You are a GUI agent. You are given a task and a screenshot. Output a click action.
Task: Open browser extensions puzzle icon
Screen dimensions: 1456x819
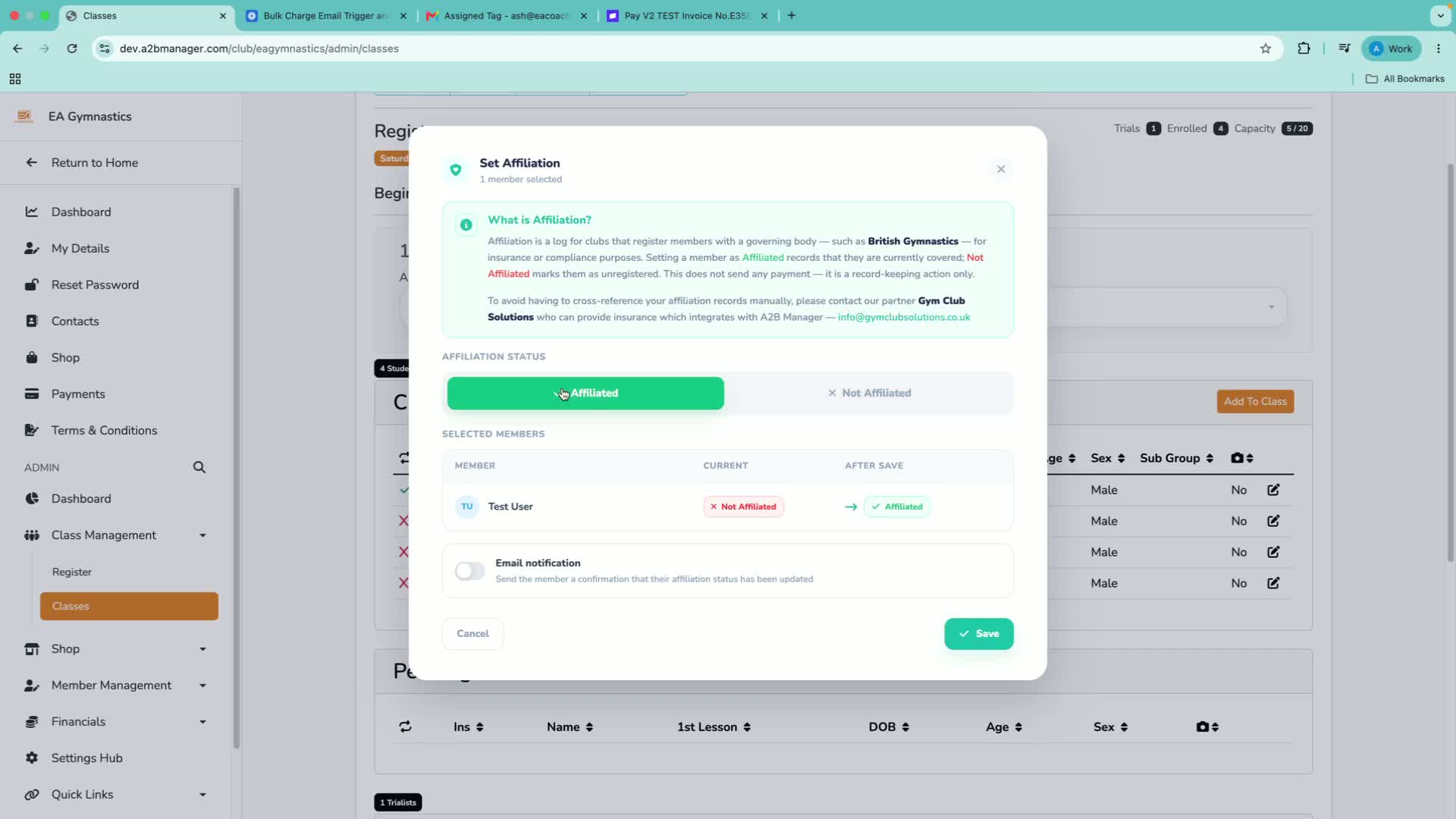(x=1304, y=49)
